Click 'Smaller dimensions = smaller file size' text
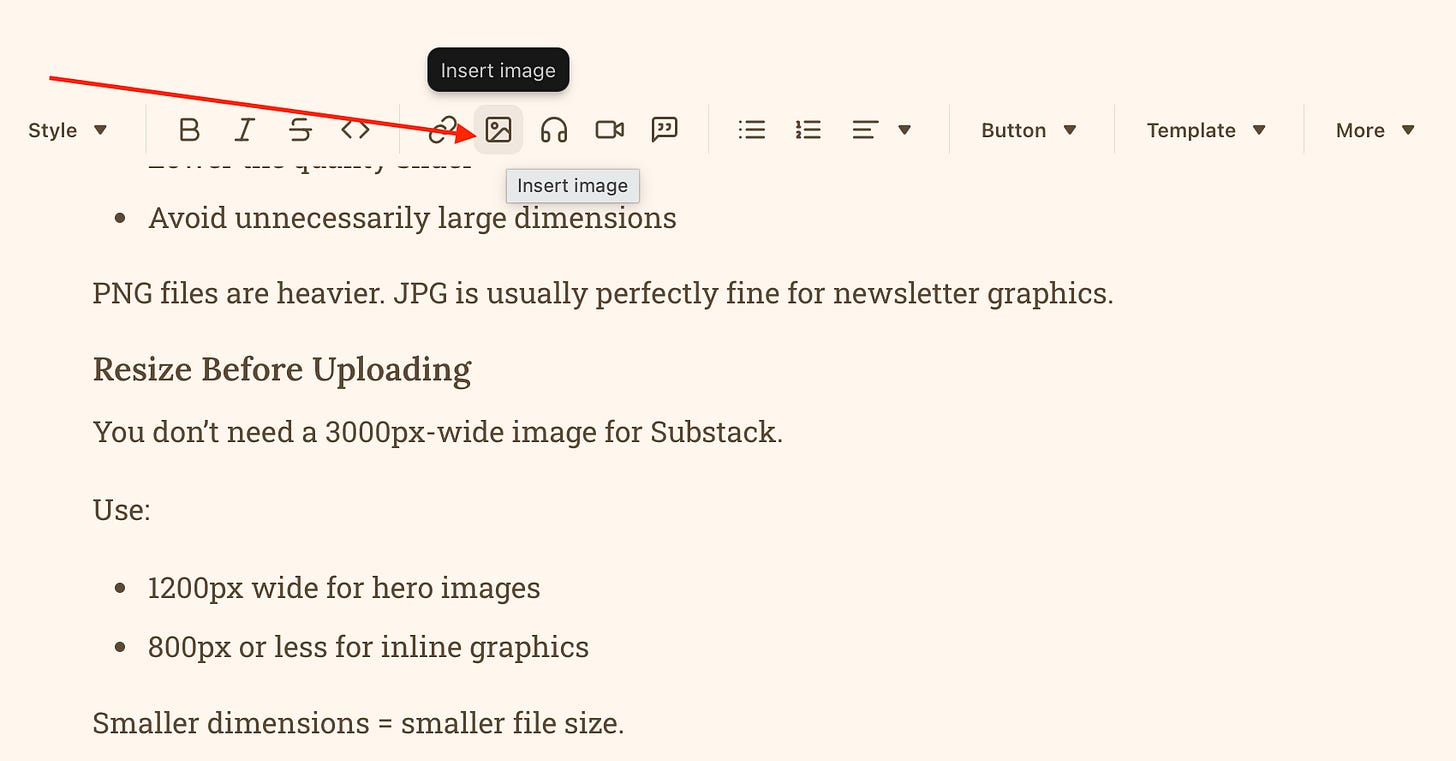This screenshot has height=761, width=1456. click(358, 722)
